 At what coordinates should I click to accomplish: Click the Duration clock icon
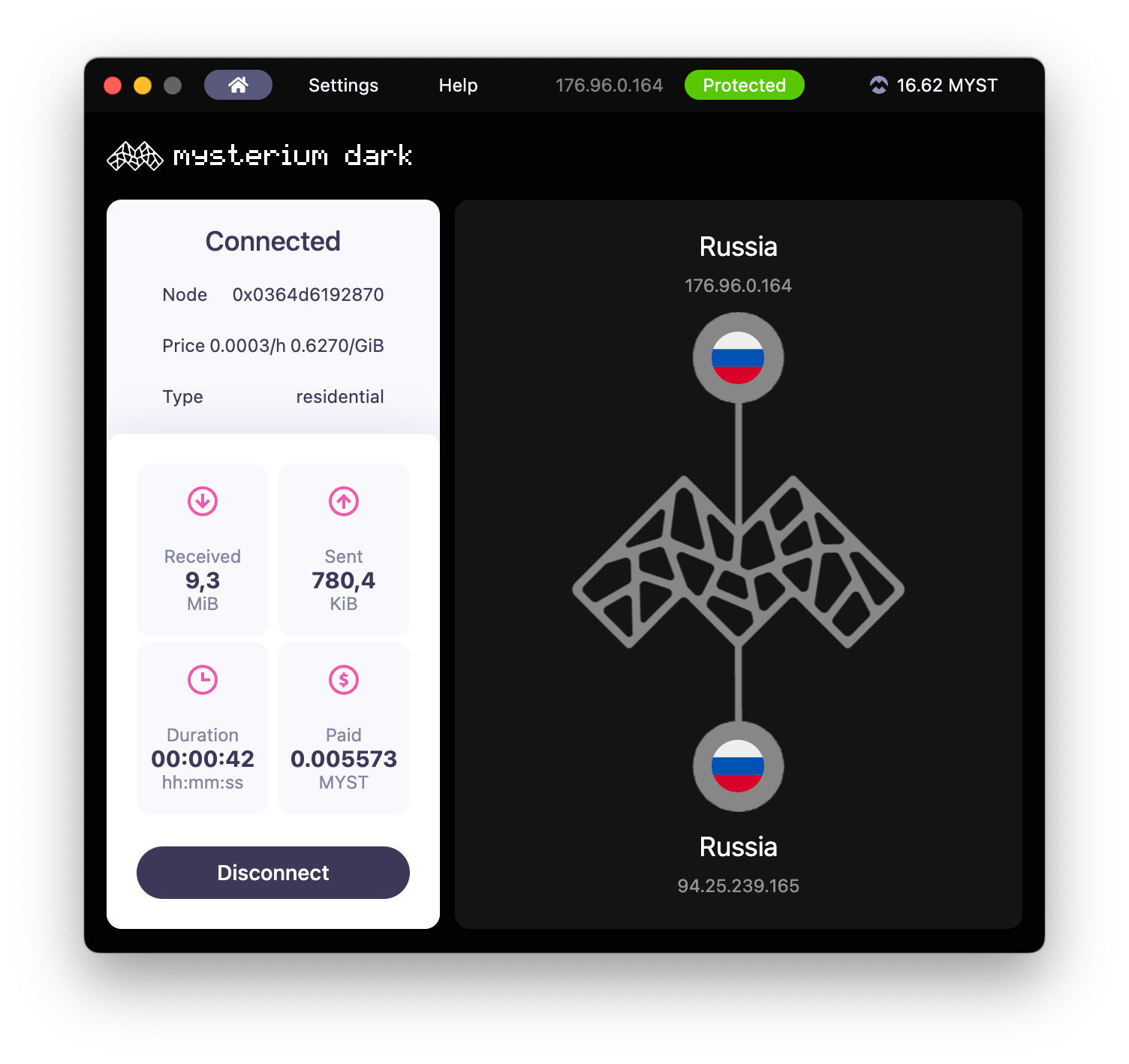tap(203, 680)
